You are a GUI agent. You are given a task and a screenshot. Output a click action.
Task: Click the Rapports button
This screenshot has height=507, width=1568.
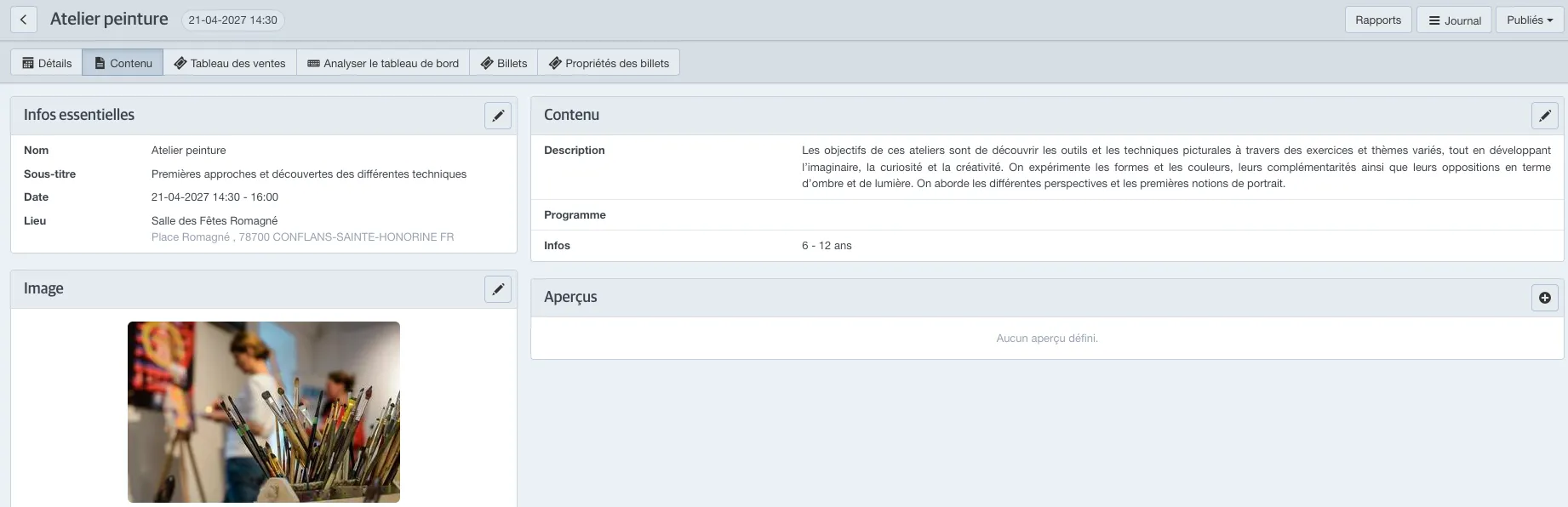tap(1378, 20)
